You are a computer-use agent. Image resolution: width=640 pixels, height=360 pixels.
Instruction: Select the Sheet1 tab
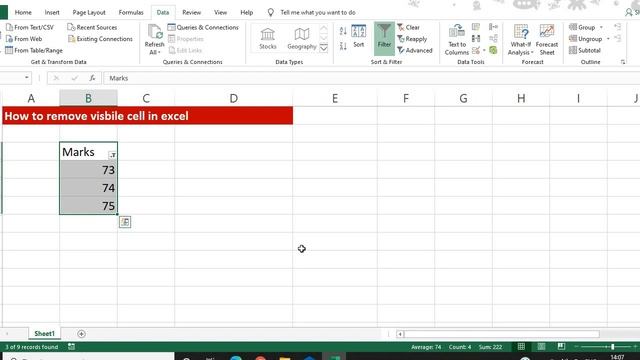pos(44,333)
